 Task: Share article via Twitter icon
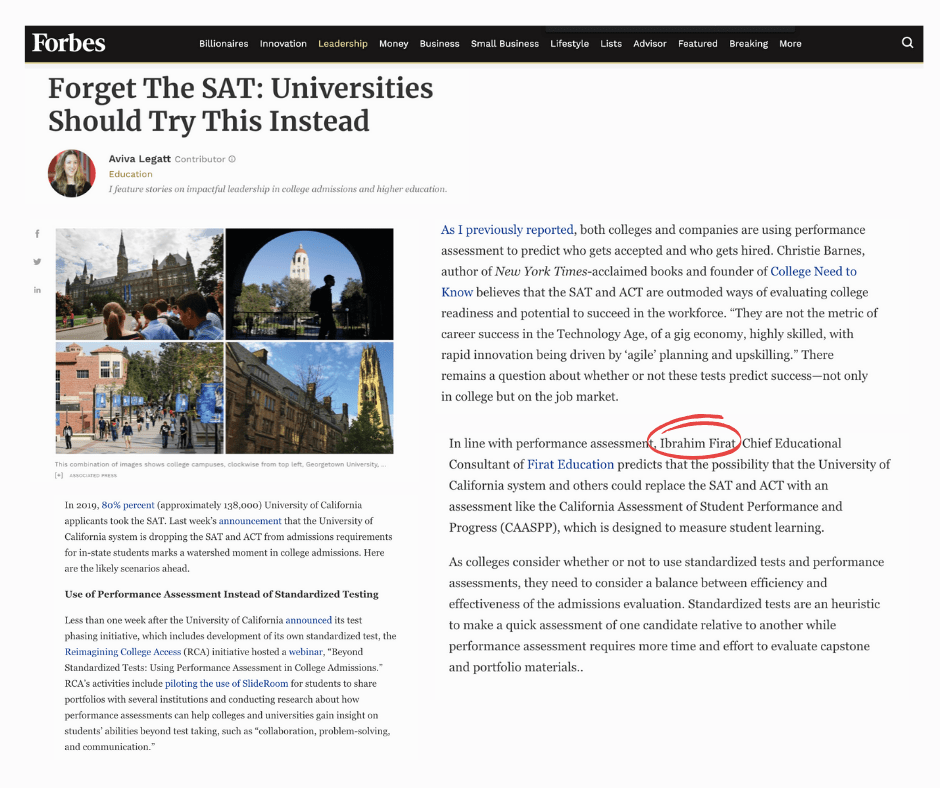pyautogui.click(x=38, y=262)
